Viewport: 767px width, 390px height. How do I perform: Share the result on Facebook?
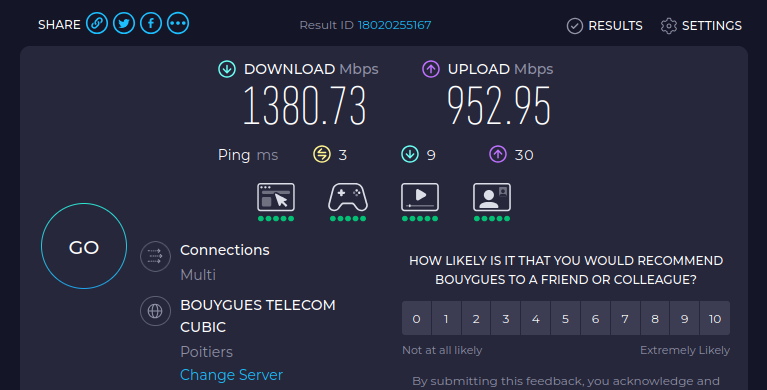151,23
